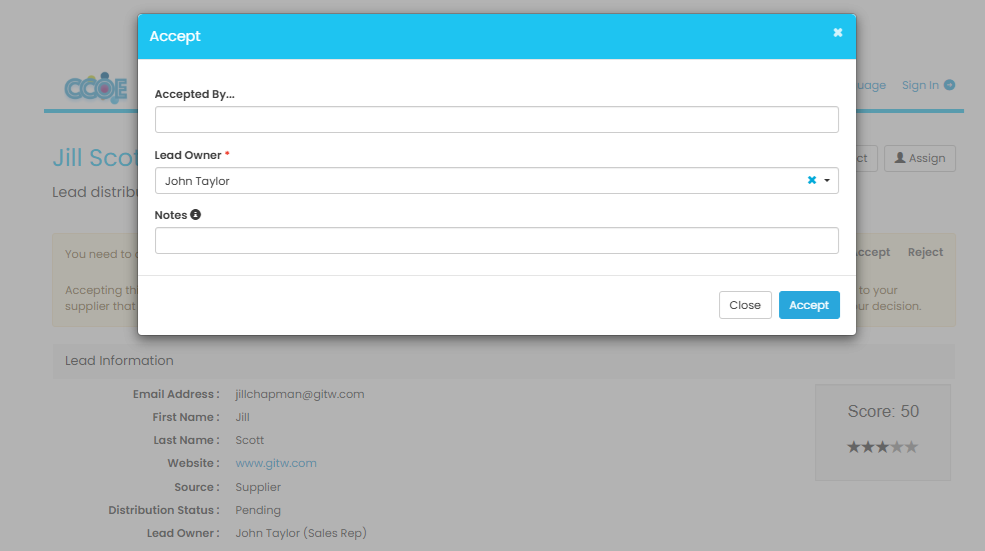Click the First Name value Jill

tap(242, 417)
